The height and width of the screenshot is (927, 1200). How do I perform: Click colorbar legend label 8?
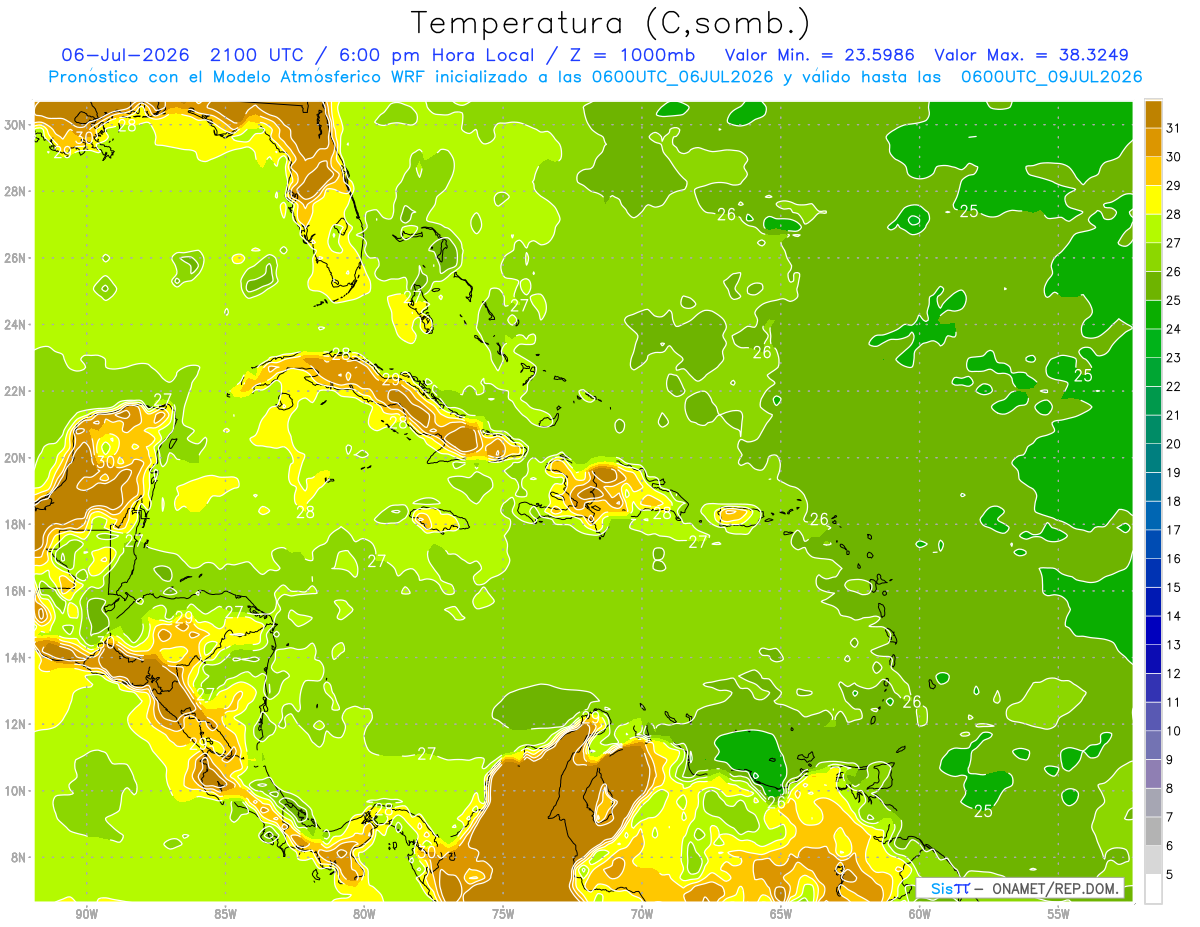coord(1171,789)
